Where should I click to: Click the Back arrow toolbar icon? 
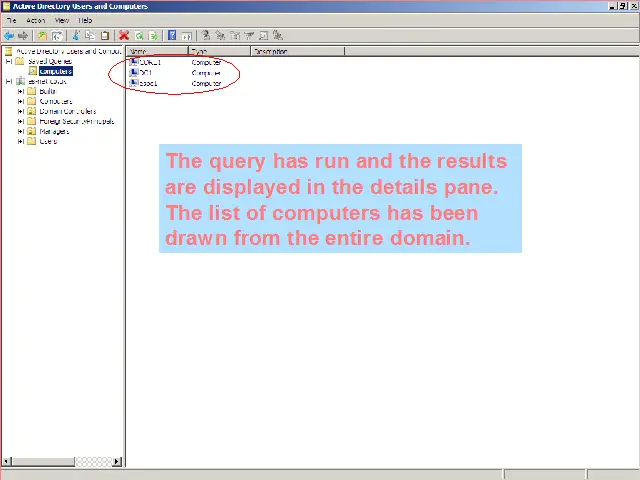pyautogui.click(x=9, y=36)
